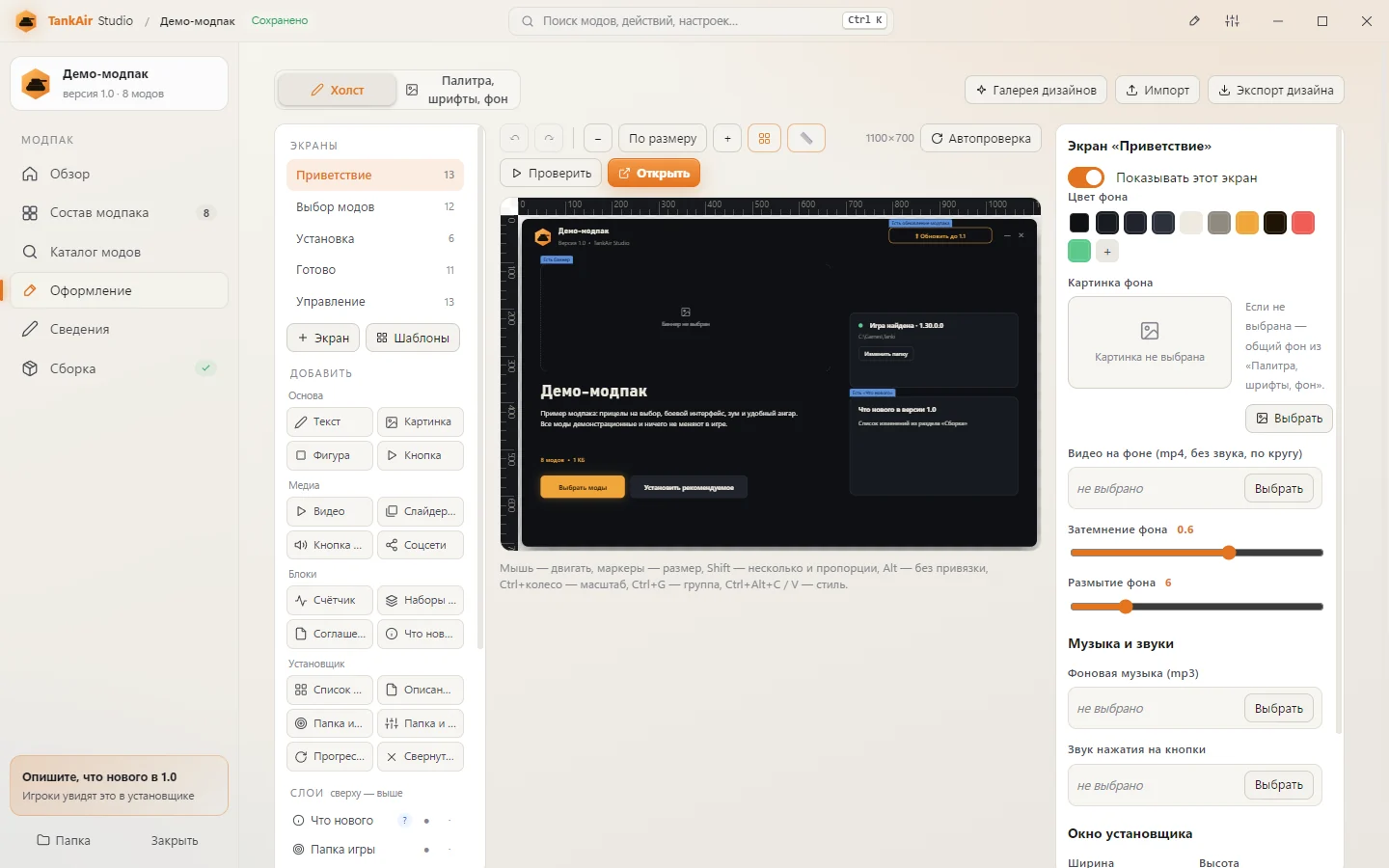Select the coral red background swatch

point(1303,223)
